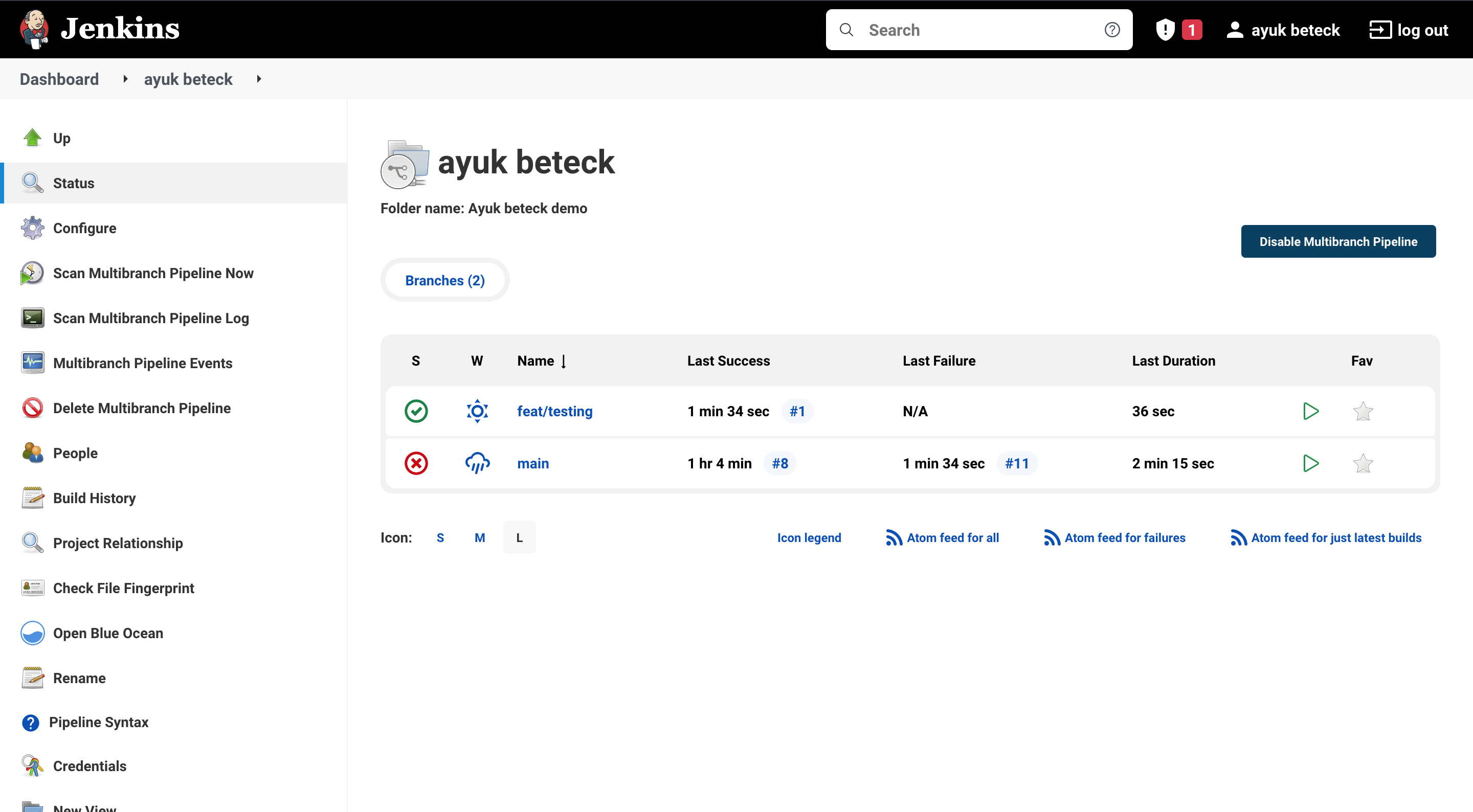The height and width of the screenshot is (812, 1473).
Task: Open the search help question-mark icon
Action: (x=1111, y=30)
